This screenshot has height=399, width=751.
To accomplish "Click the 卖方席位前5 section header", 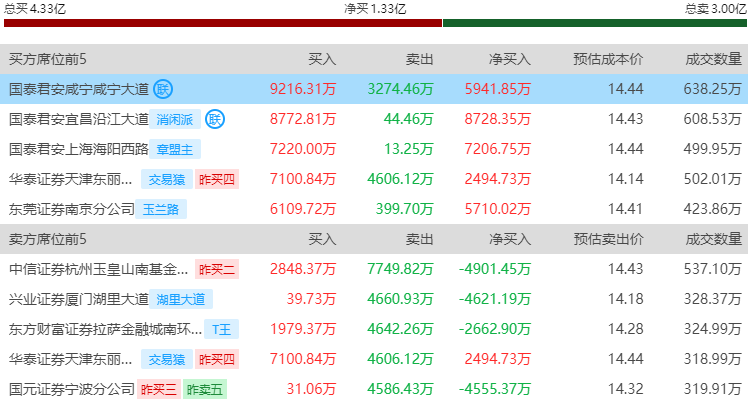I will click(x=48, y=239).
